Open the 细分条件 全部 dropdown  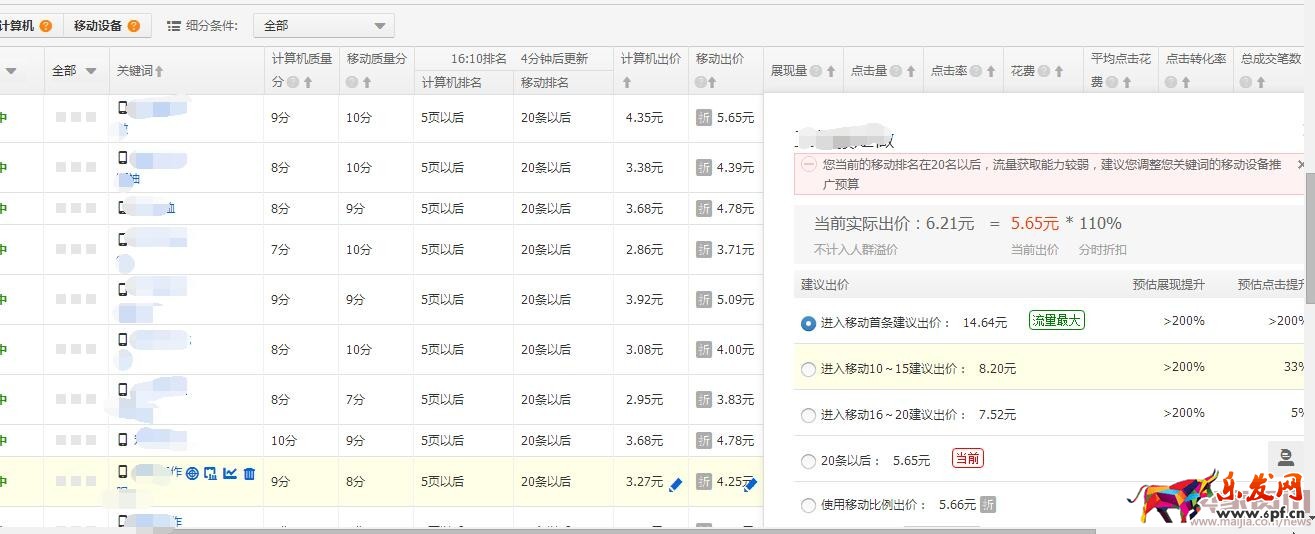[x=324, y=26]
